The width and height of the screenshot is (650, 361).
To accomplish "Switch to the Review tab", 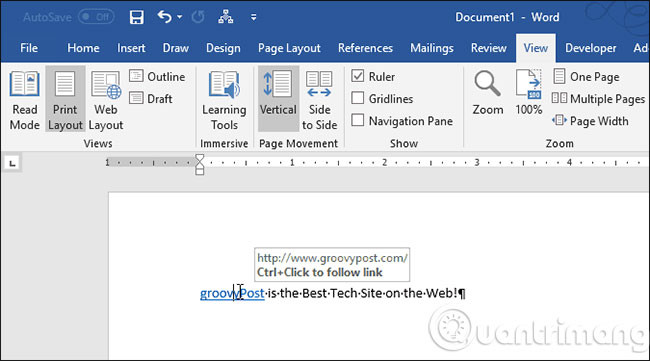I will coord(488,48).
